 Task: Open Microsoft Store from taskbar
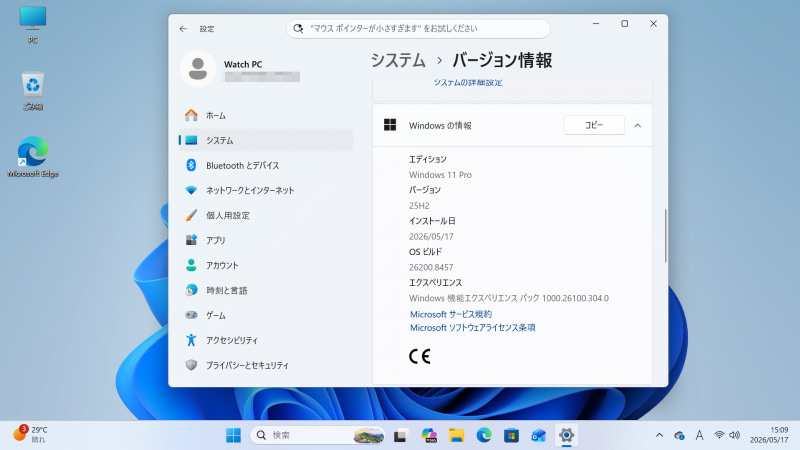coord(511,435)
